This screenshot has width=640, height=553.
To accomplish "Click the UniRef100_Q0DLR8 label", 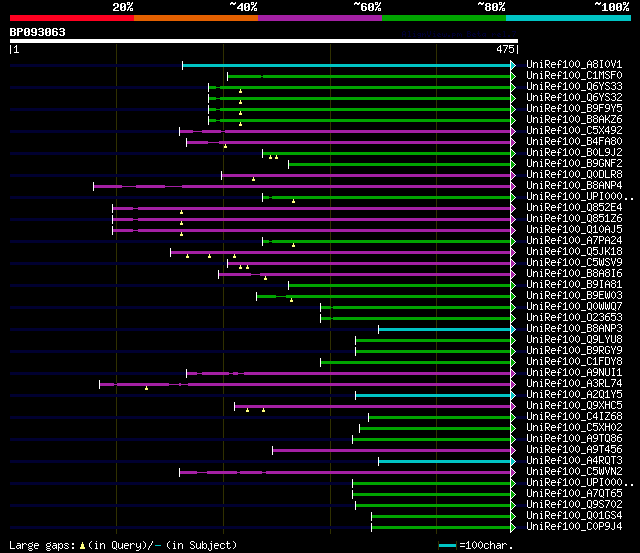I will 574,175.
